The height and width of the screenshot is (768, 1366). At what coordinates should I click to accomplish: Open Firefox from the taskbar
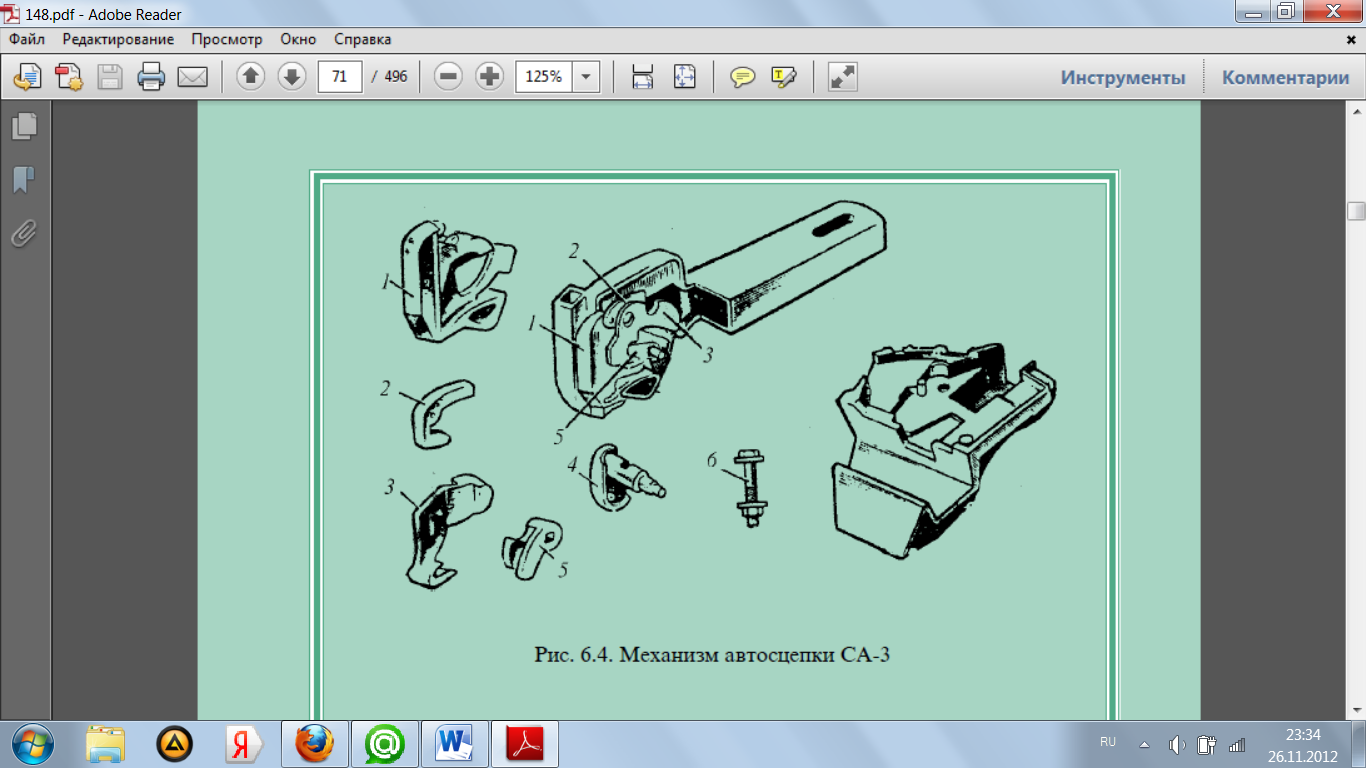tap(314, 744)
